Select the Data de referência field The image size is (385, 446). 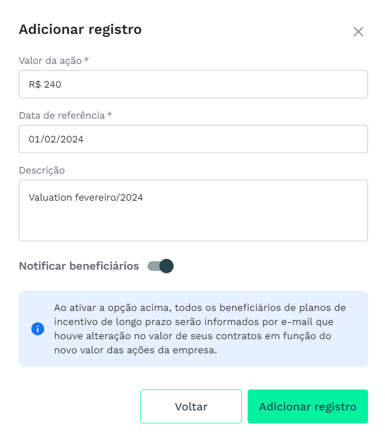(193, 139)
